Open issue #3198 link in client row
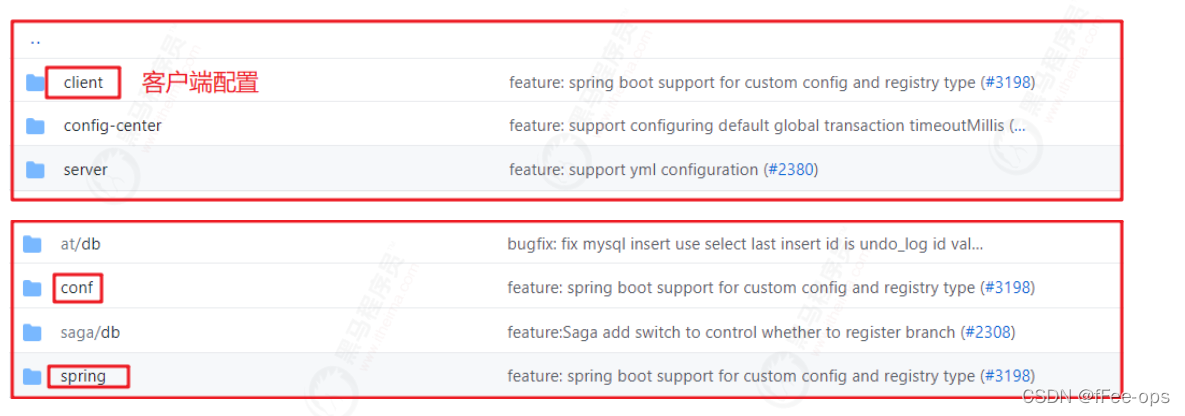The width and height of the screenshot is (1185, 416). click(1007, 83)
